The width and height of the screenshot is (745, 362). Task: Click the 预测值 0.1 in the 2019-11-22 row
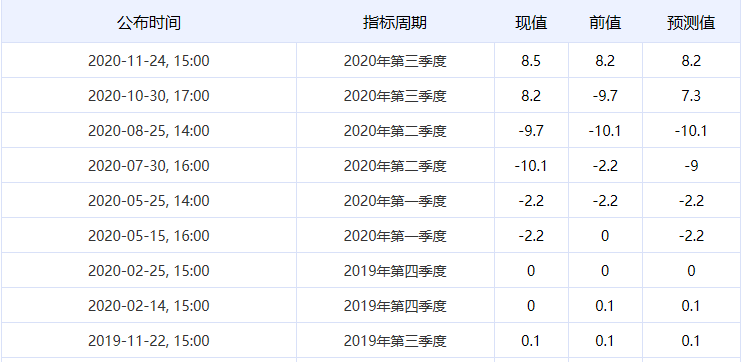tap(691, 341)
